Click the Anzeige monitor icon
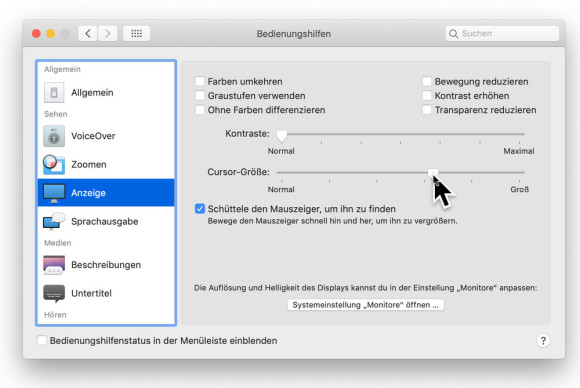 click(x=54, y=193)
